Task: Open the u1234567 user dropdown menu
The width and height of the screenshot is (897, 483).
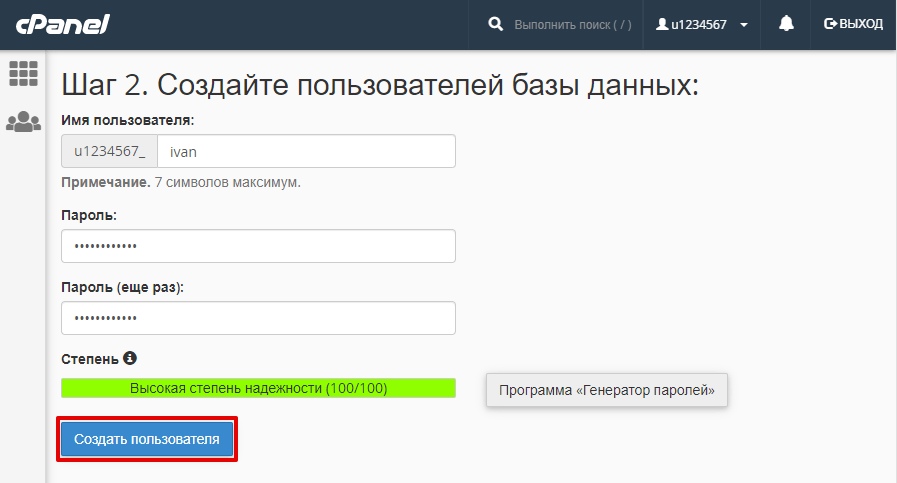Action: pyautogui.click(x=702, y=25)
